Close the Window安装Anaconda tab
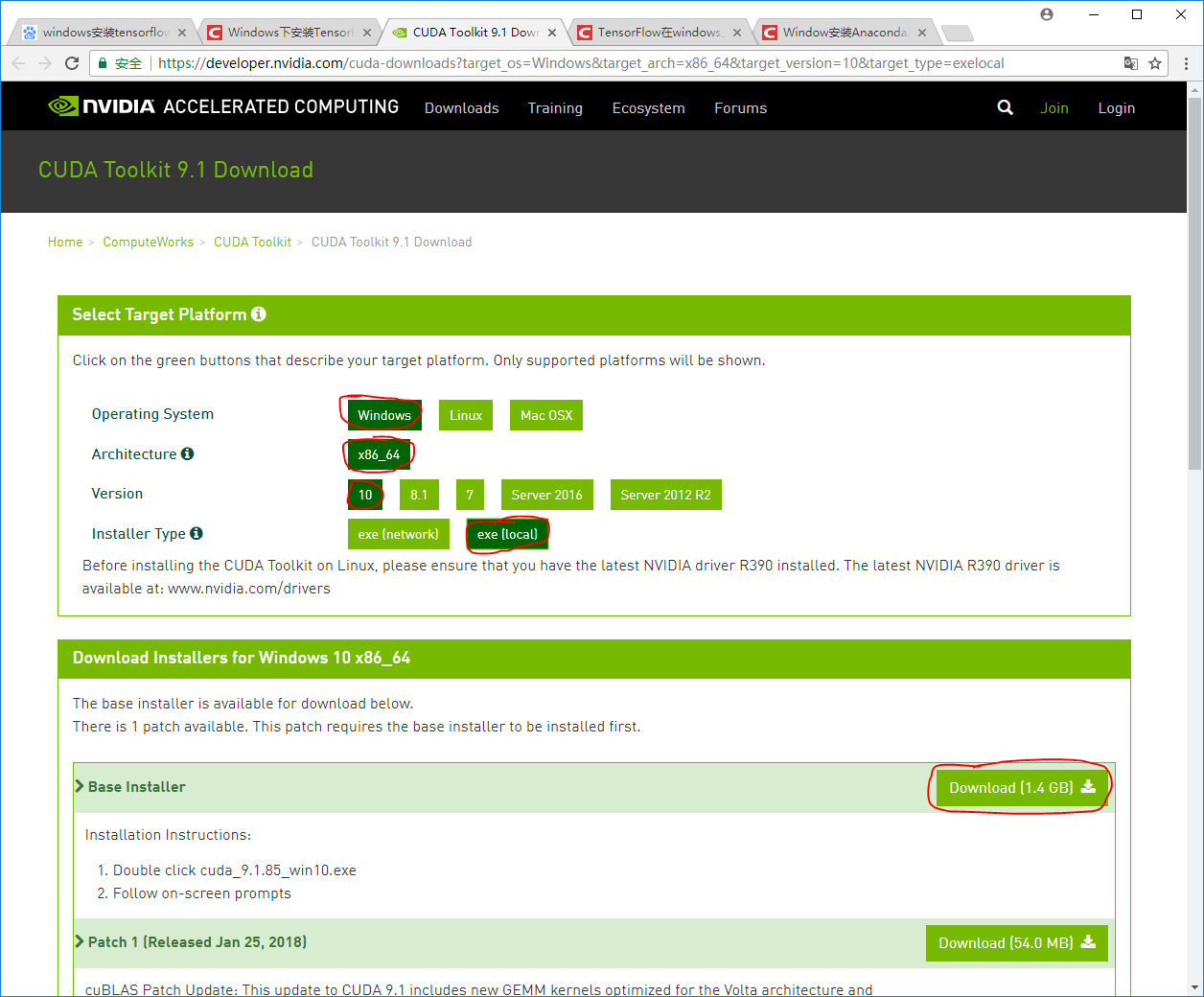 [922, 33]
